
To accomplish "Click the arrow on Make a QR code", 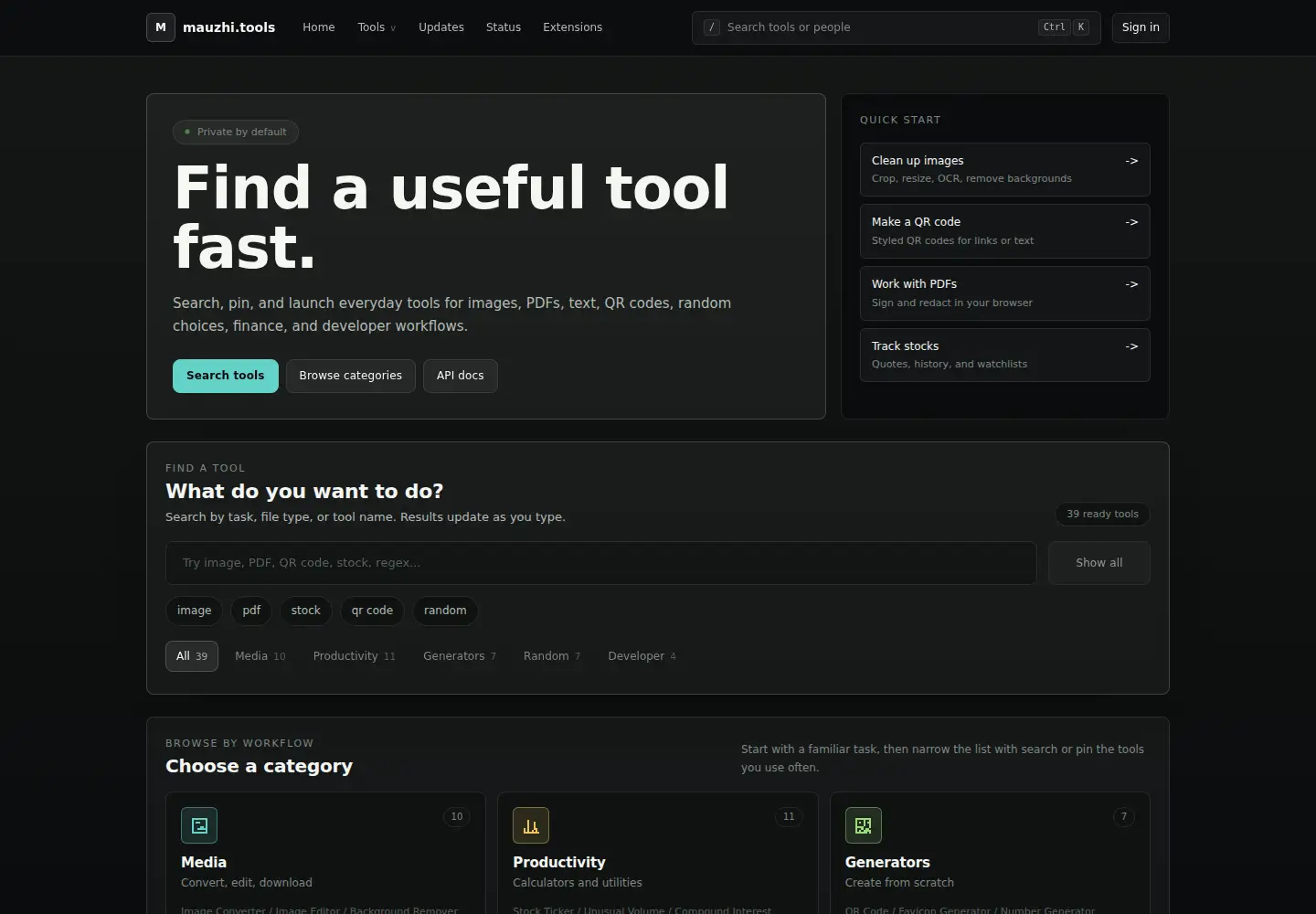I will point(1131,222).
